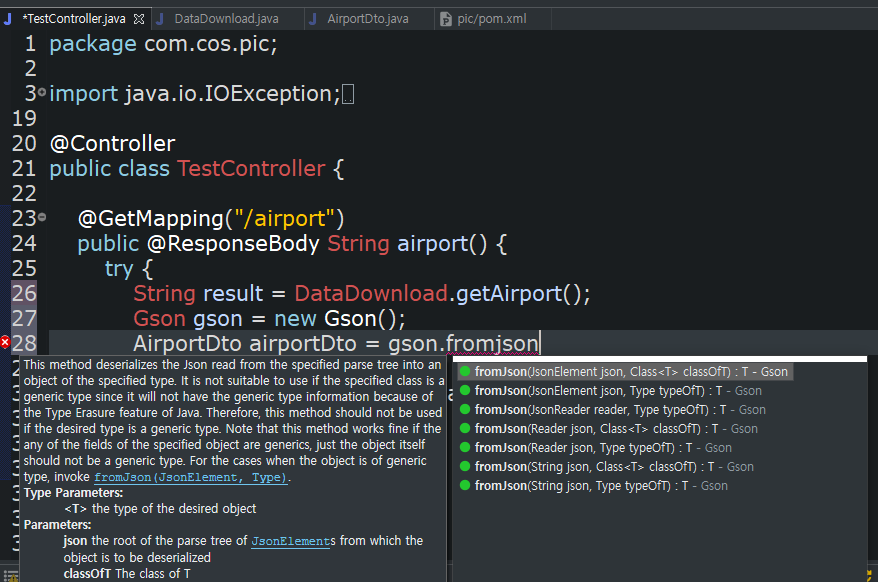This screenshot has width=878, height=582.
Task: Click the getAirport() method call
Action: tap(518, 294)
